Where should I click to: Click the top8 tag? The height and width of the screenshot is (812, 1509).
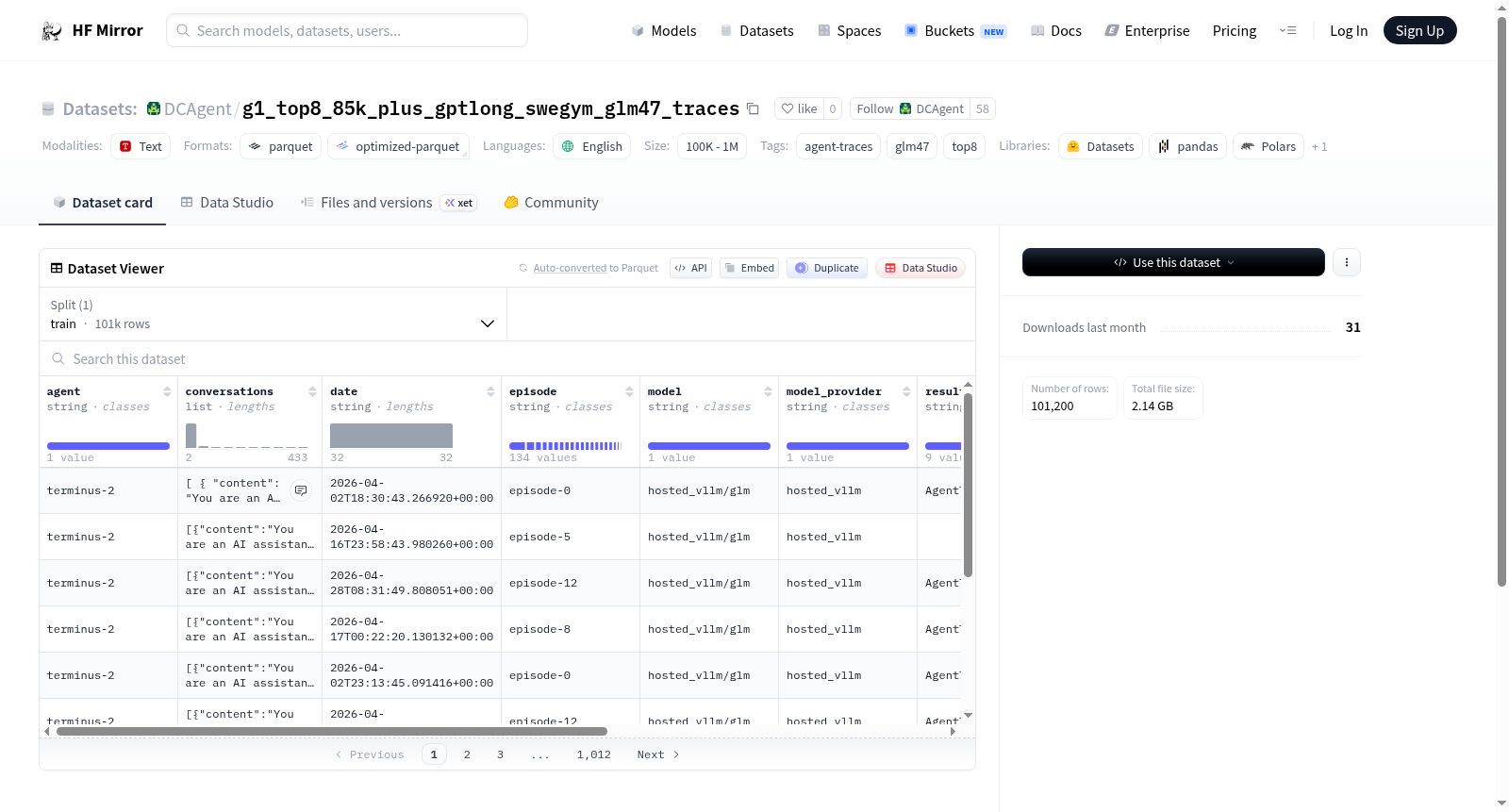click(x=964, y=146)
